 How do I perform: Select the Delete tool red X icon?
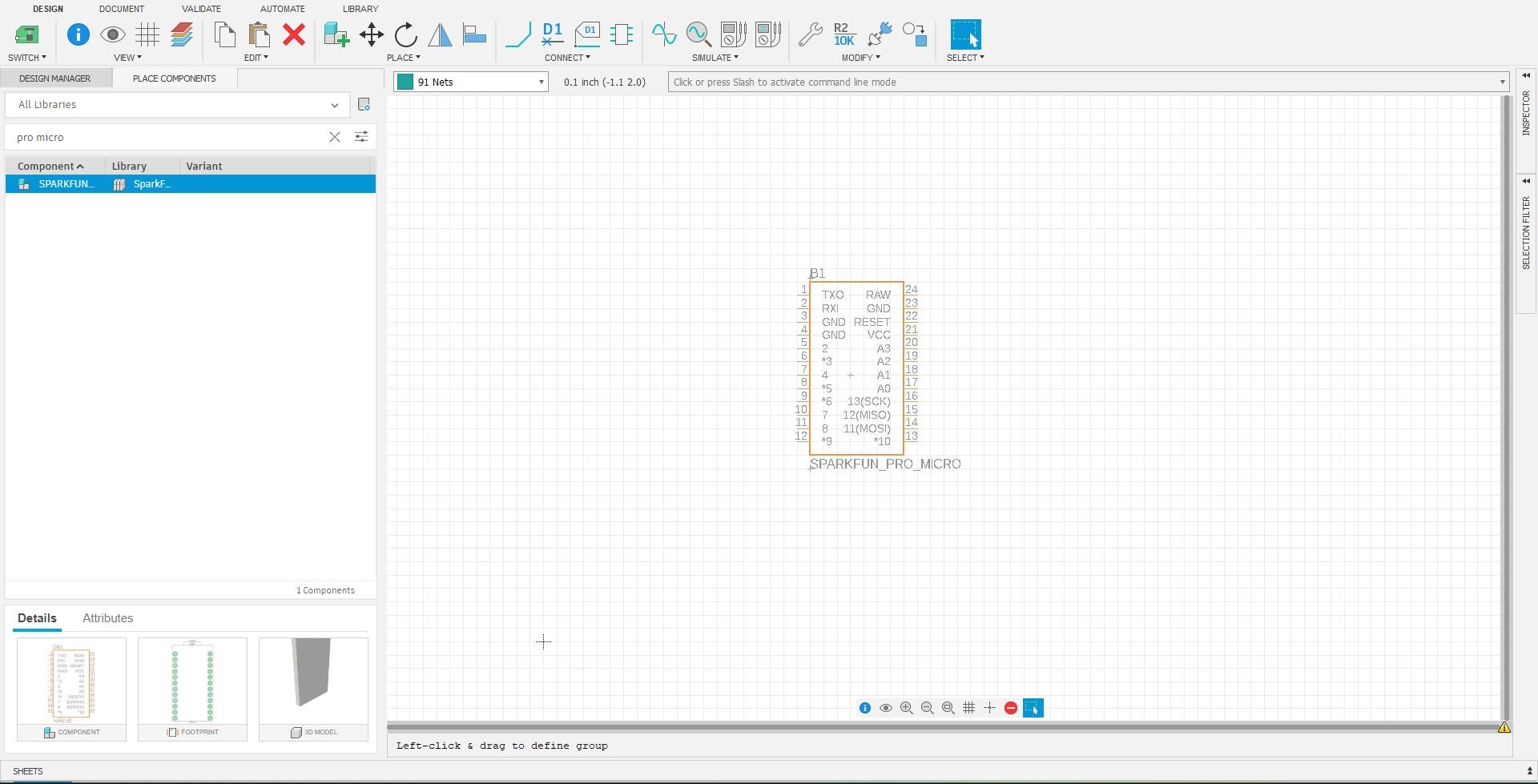[294, 35]
